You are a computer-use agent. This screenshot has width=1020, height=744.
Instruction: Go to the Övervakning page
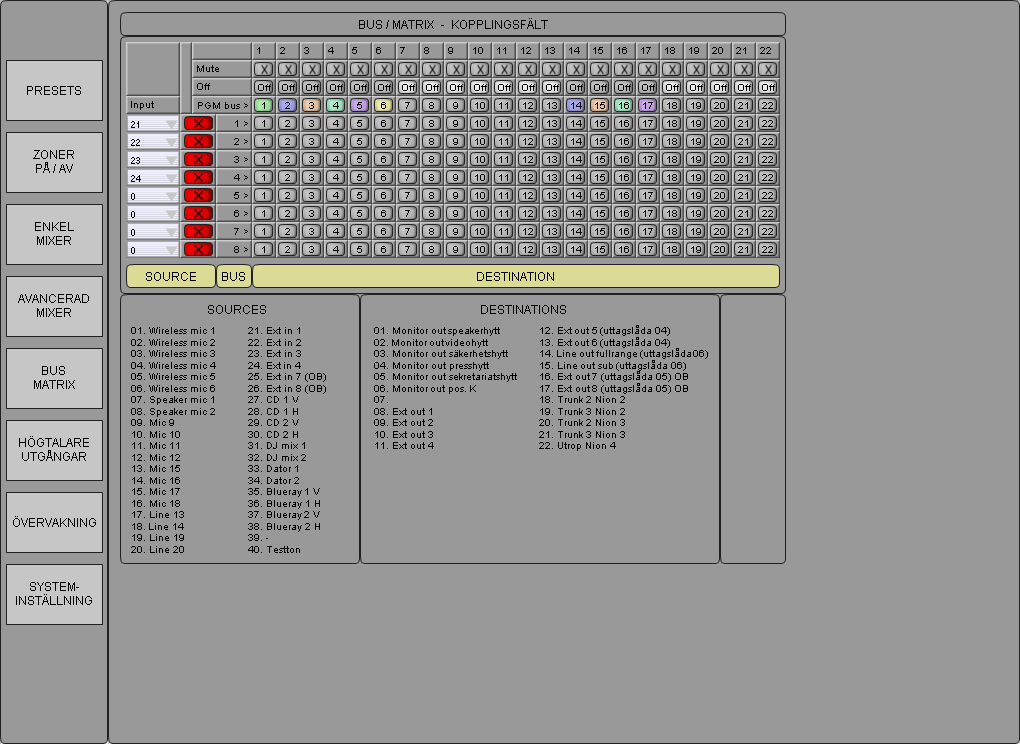(54, 522)
